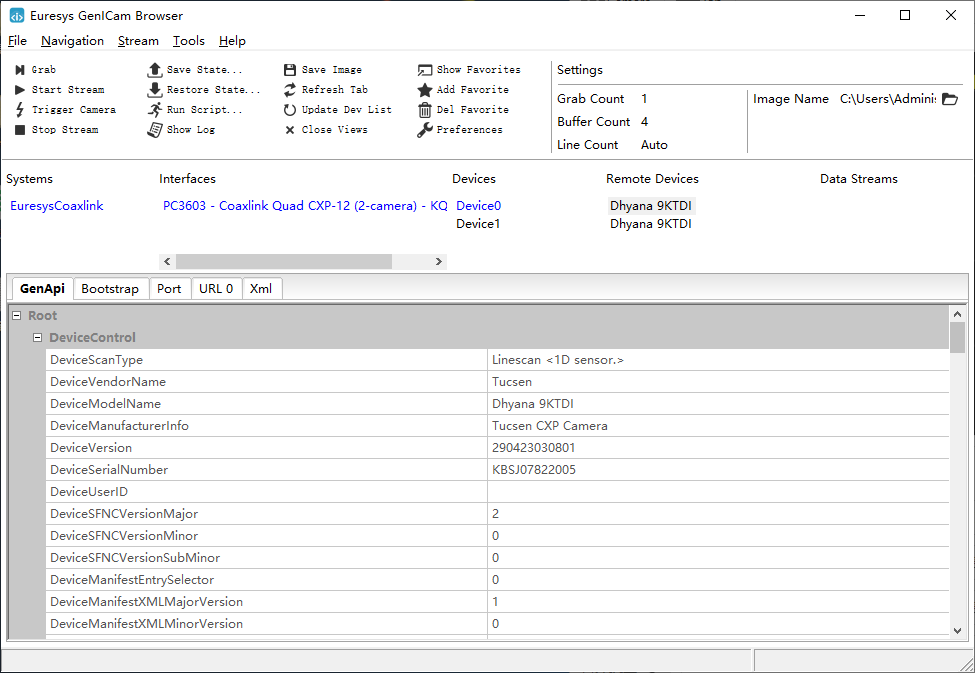Click the Show Favorites icon
975x673 pixels.
point(425,70)
